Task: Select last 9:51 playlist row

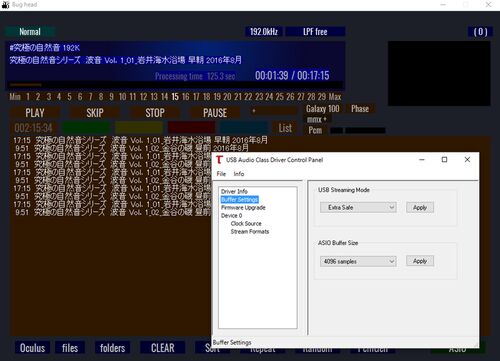Action: pos(112,212)
